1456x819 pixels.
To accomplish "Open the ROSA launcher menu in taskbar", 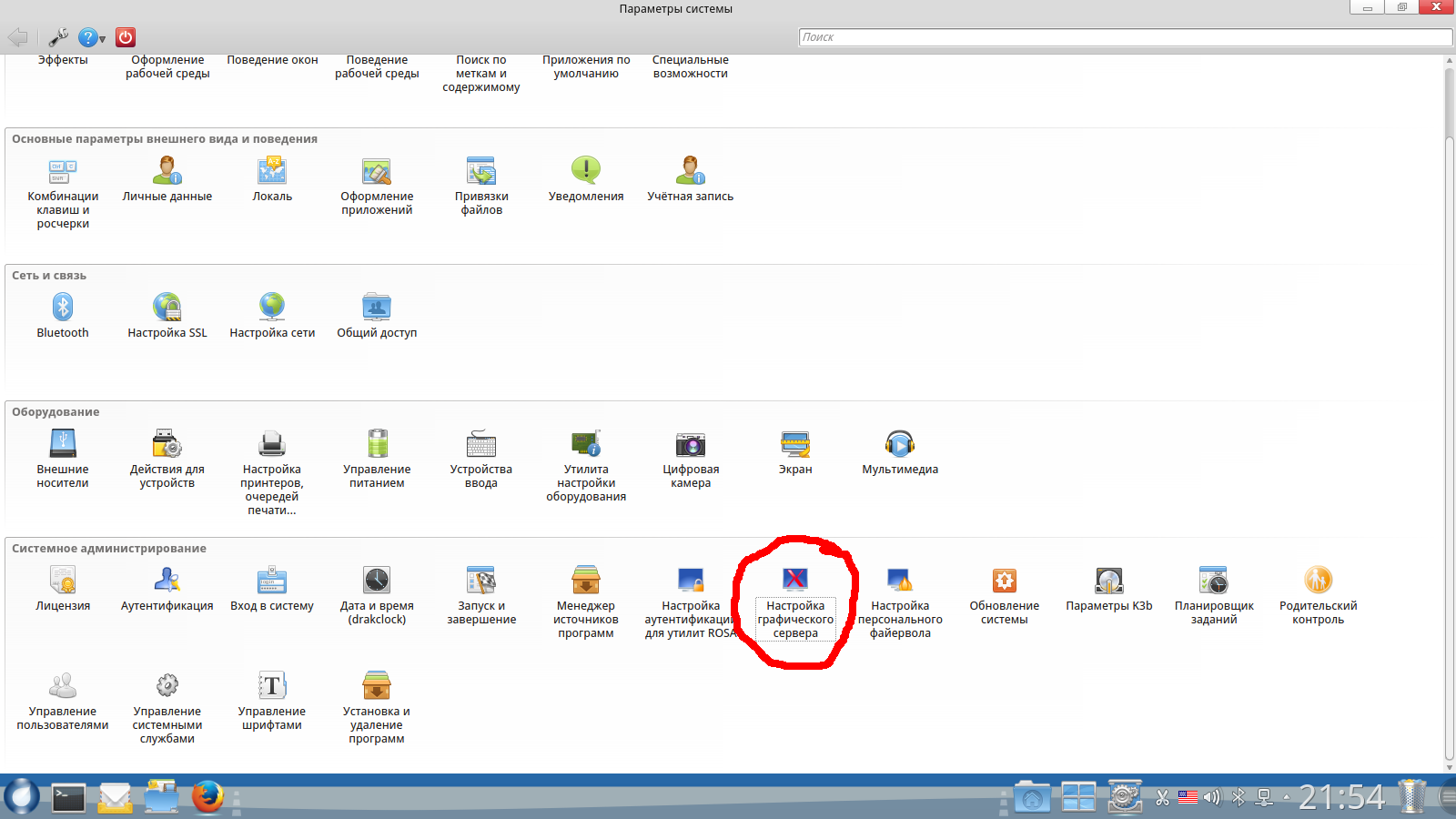I will click(21, 796).
